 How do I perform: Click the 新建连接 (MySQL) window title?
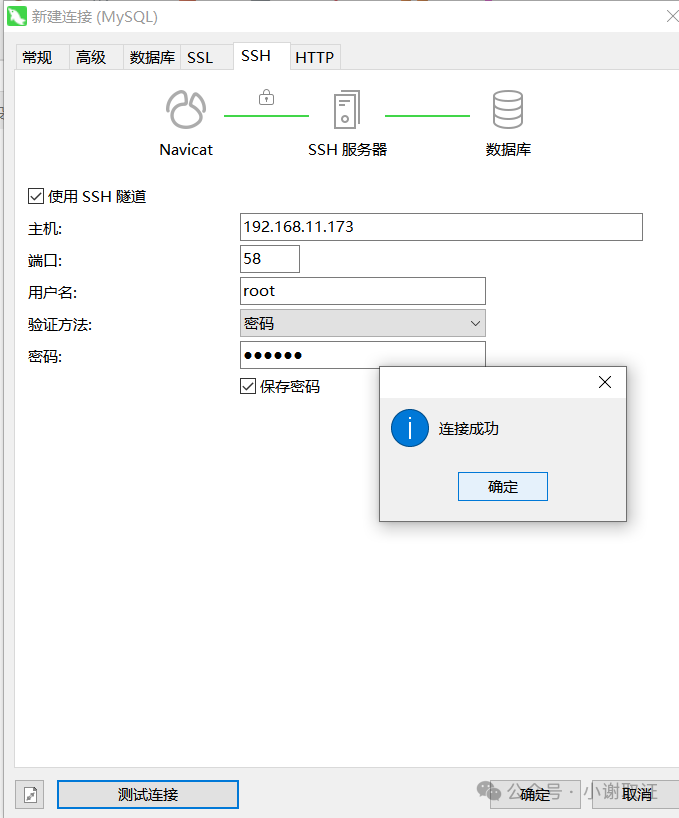[x=94, y=17]
